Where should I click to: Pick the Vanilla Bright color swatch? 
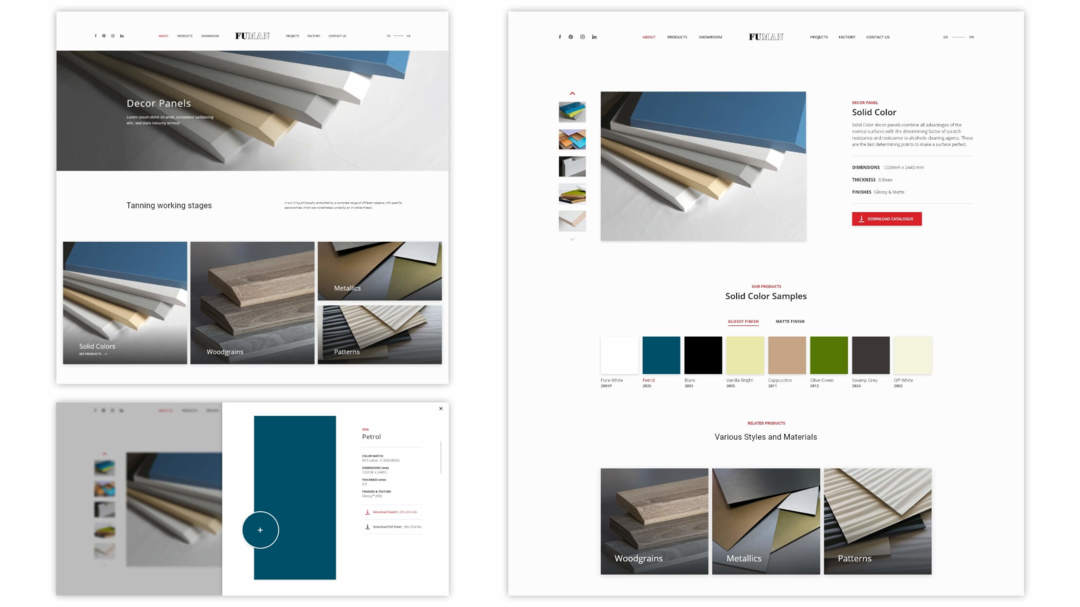point(745,356)
